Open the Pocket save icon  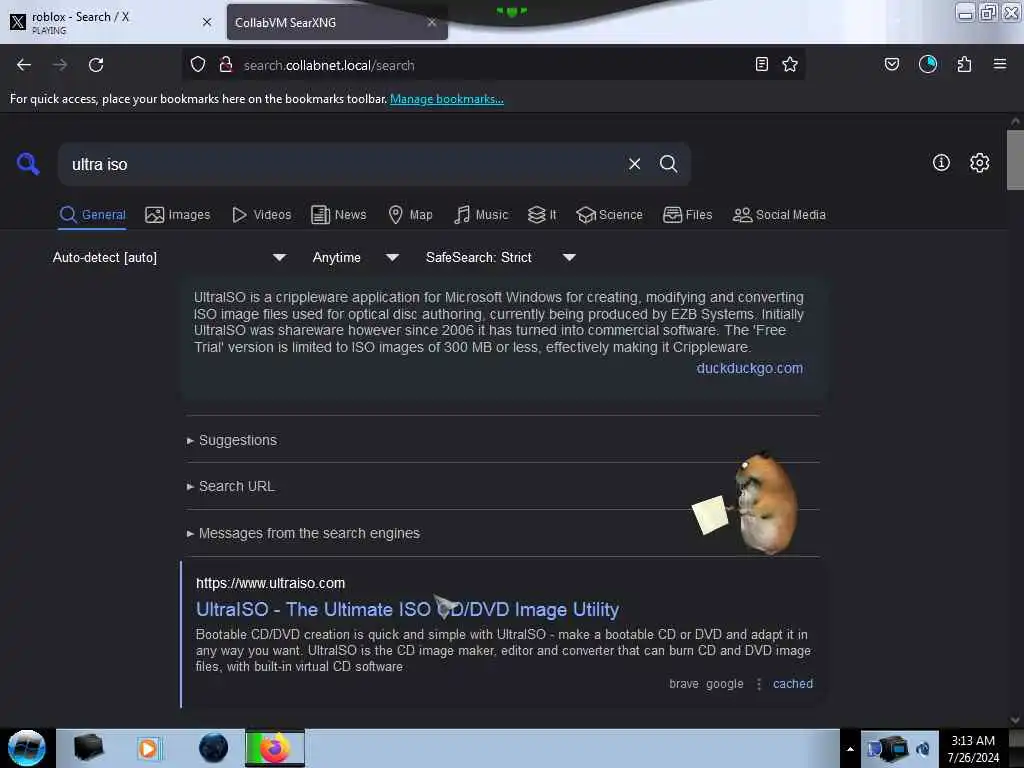pos(892,64)
